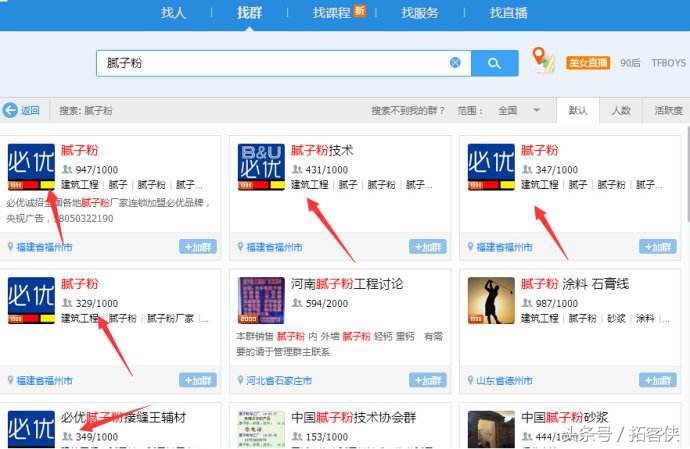The width and height of the screenshot is (690, 449).
Task: Click the TFBOYS hot keyword
Action: [668, 63]
